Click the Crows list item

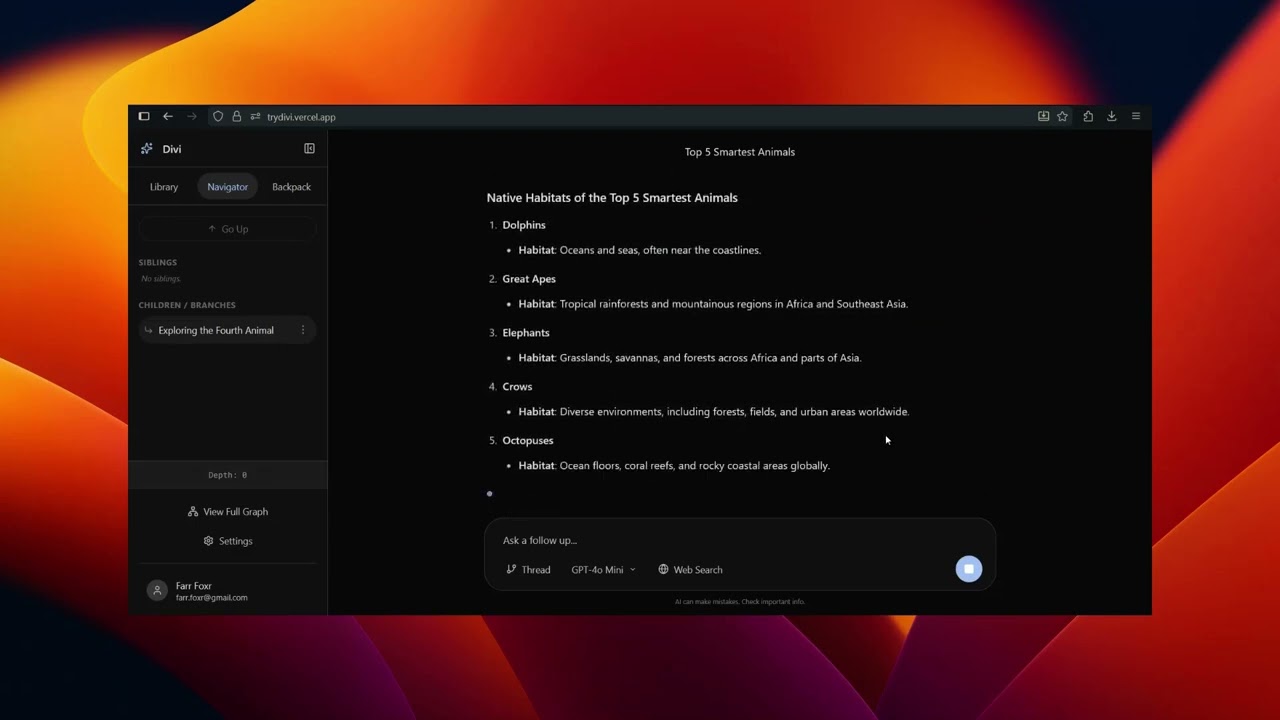click(517, 387)
